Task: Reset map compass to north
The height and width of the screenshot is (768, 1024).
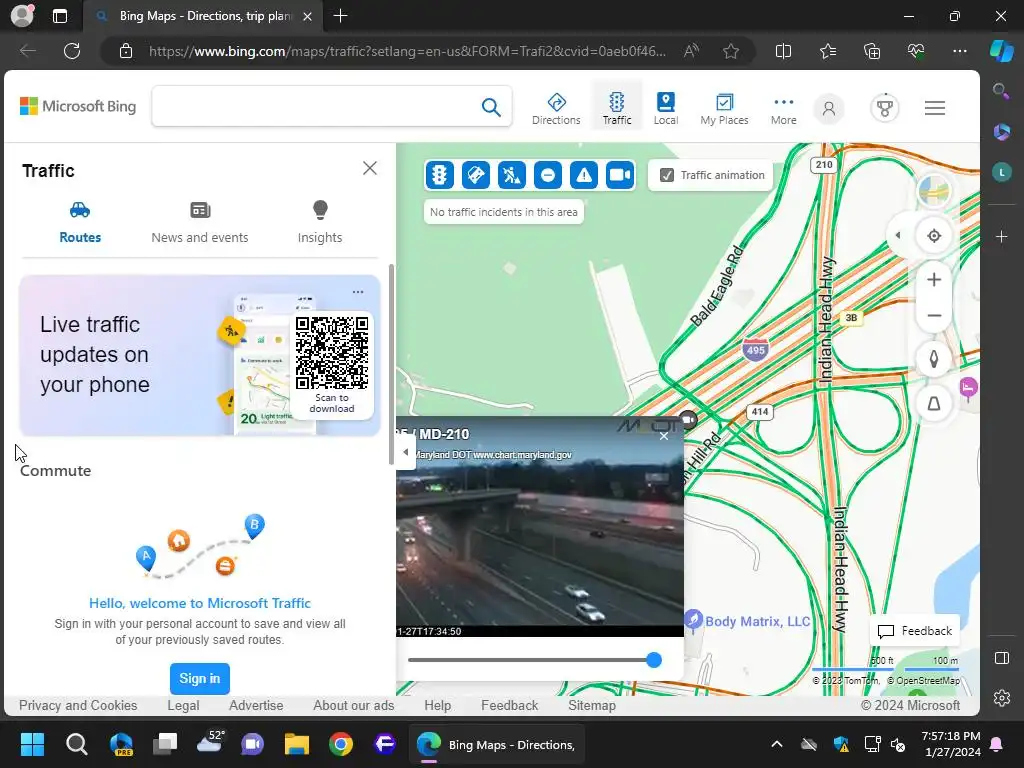Action: click(934, 359)
